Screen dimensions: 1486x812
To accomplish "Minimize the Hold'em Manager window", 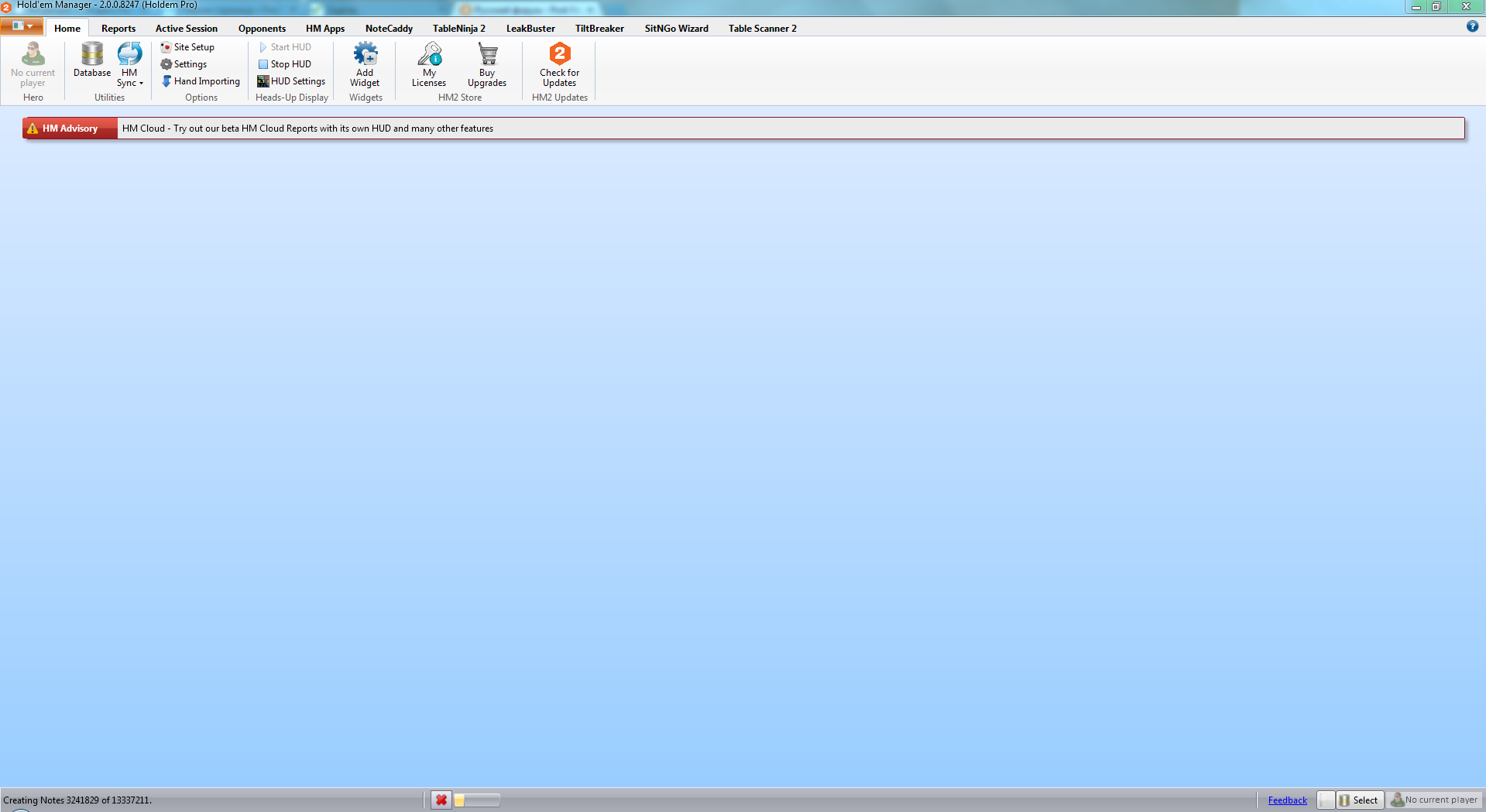I will point(1416,6).
